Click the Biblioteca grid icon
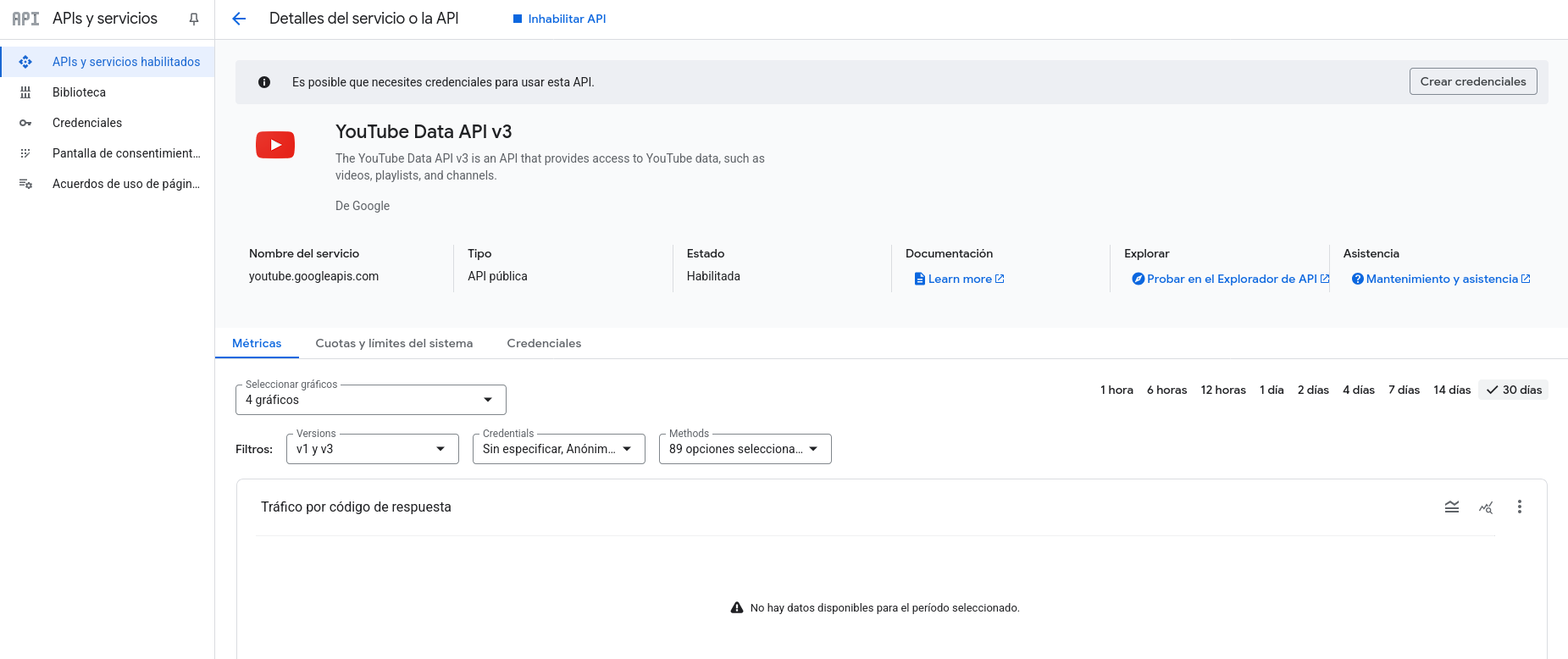1568x659 pixels. coord(25,92)
